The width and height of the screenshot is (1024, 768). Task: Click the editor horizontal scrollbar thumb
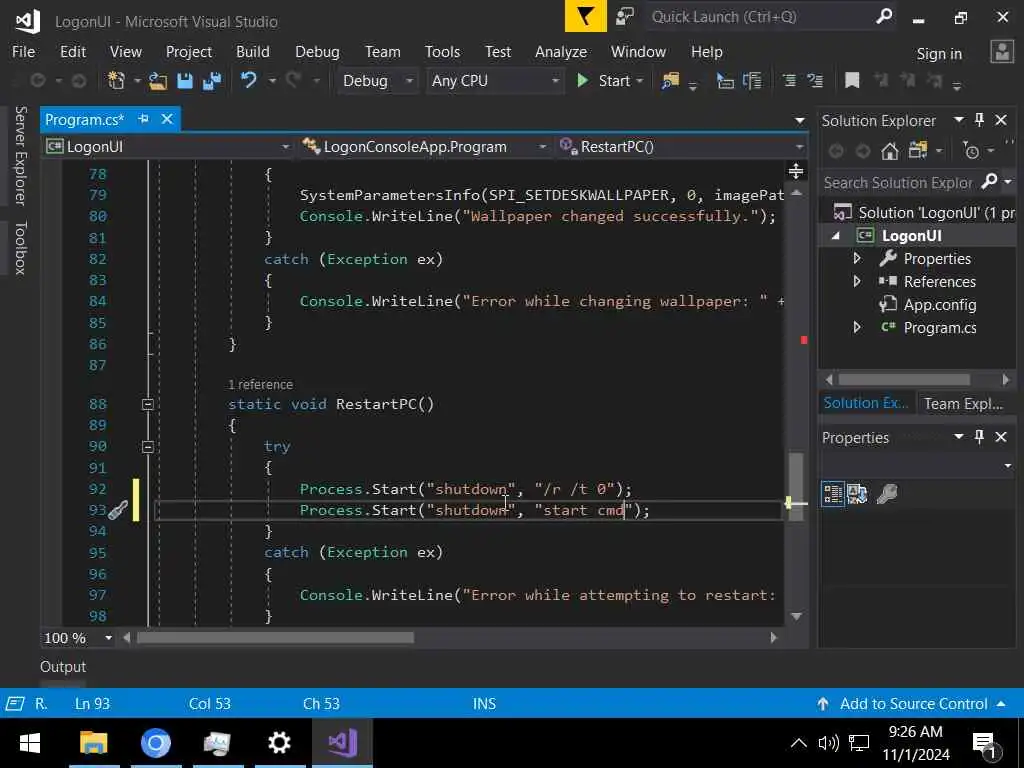click(x=275, y=637)
